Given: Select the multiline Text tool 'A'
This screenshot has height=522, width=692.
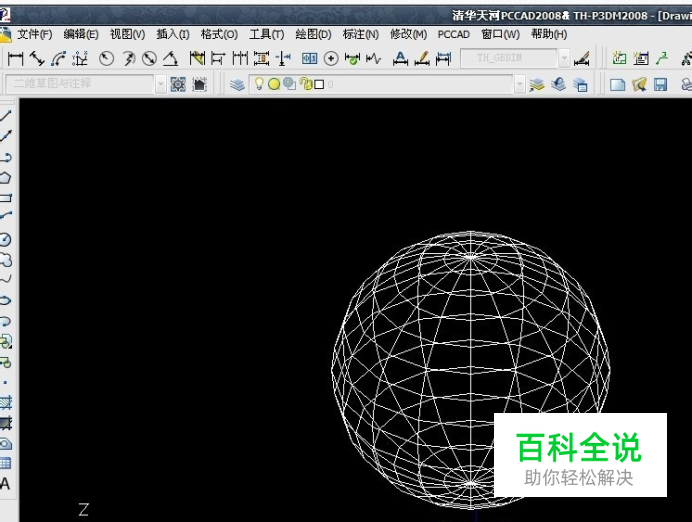Looking at the screenshot, I should coord(6,484).
